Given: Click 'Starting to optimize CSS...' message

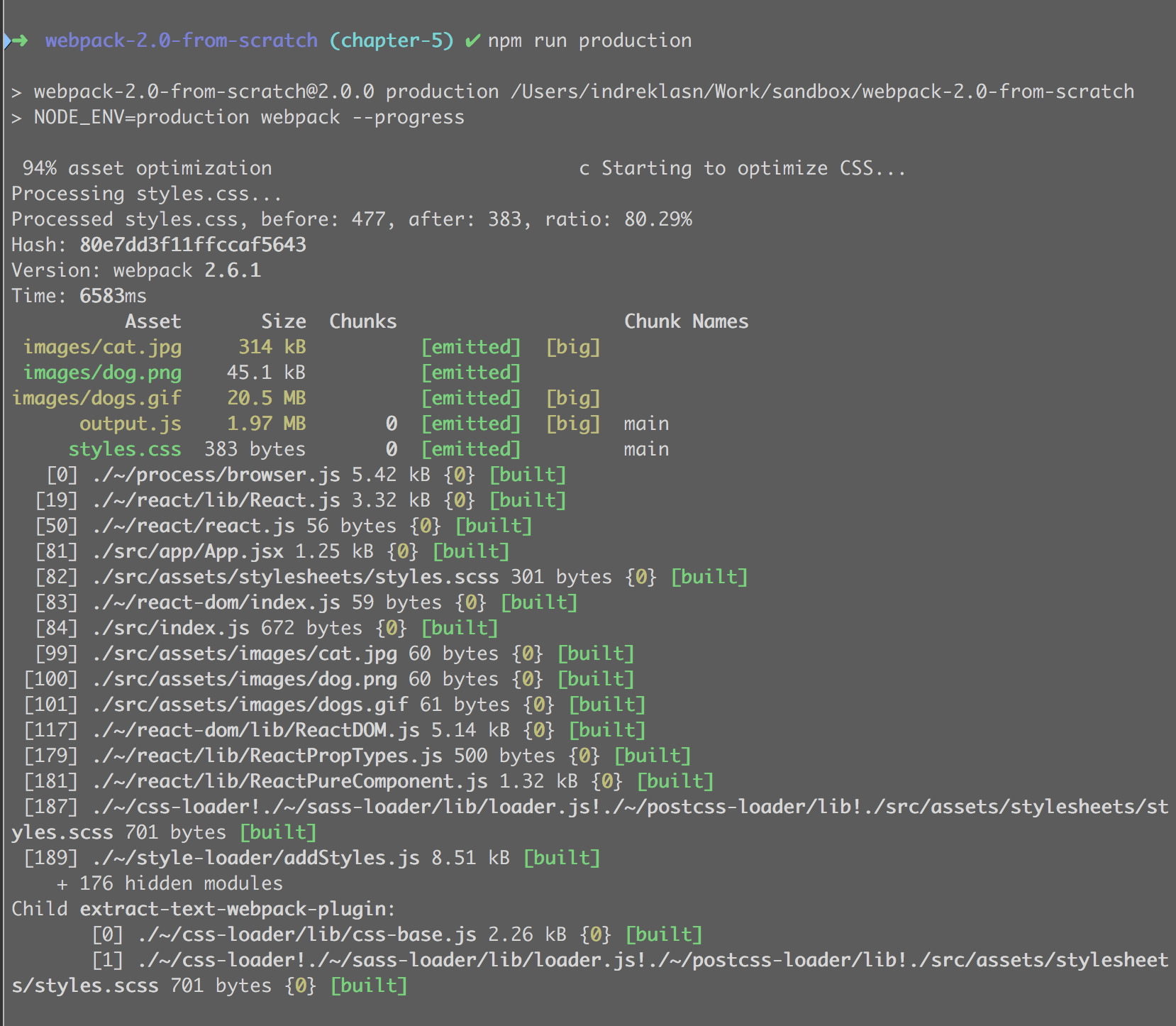Looking at the screenshot, I should (x=754, y=168).
